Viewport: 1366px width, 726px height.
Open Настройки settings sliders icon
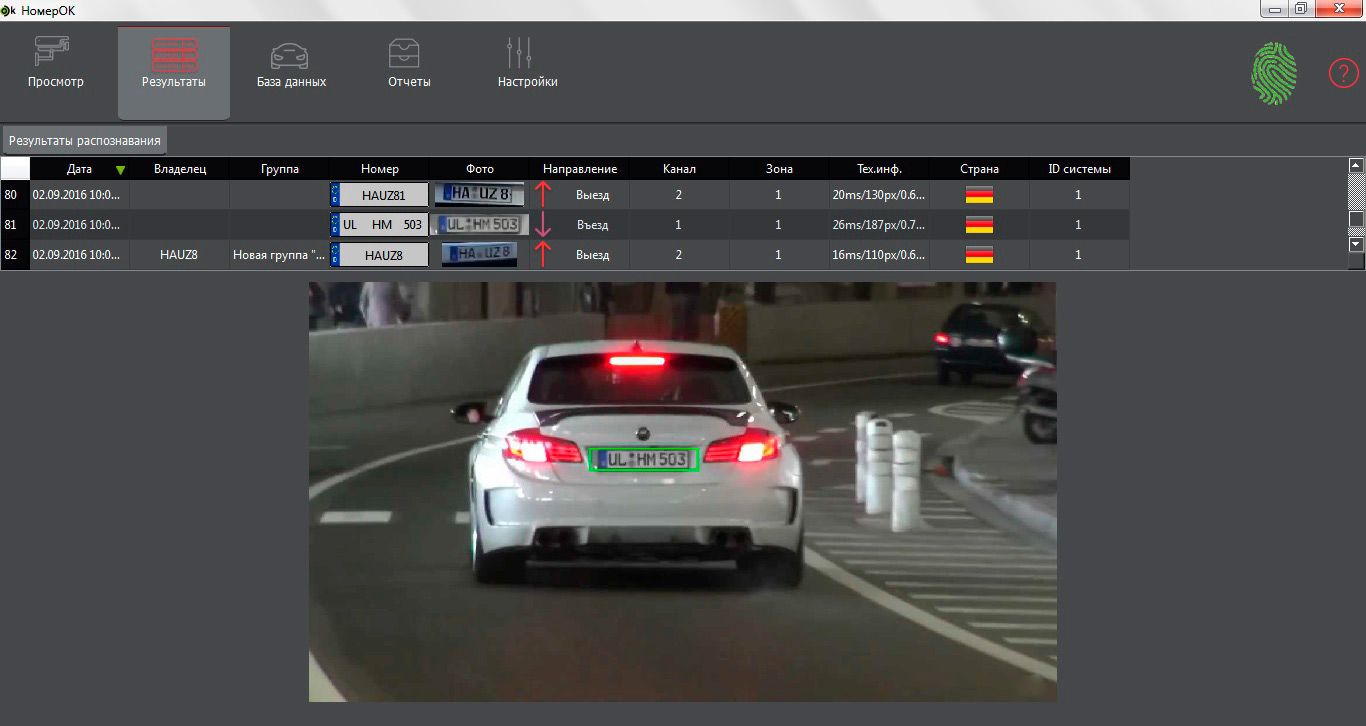527,63
